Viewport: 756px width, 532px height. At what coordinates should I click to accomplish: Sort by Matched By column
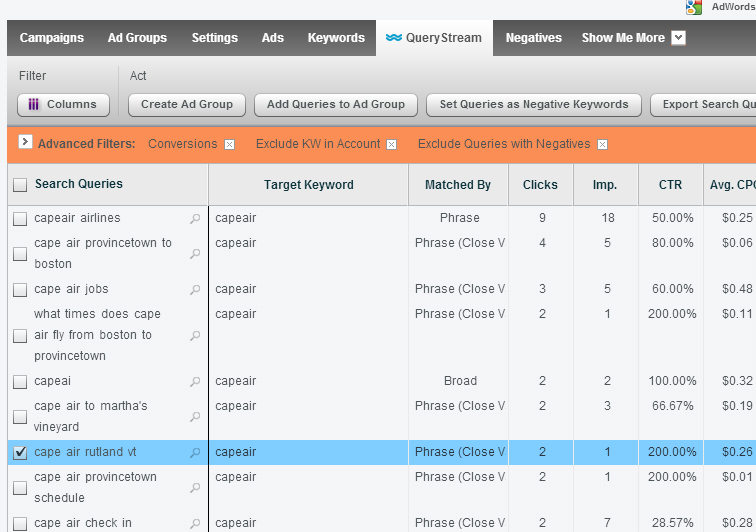click(x=458, y=185)
